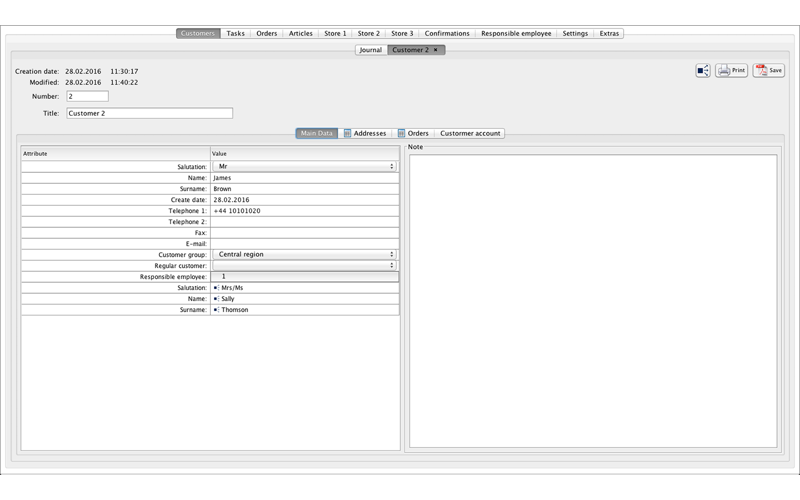The width and height of the screenshot is (800, 500).
Task: Open the Addresses tab
Action: pyautogui.click(x=365, y=133)
